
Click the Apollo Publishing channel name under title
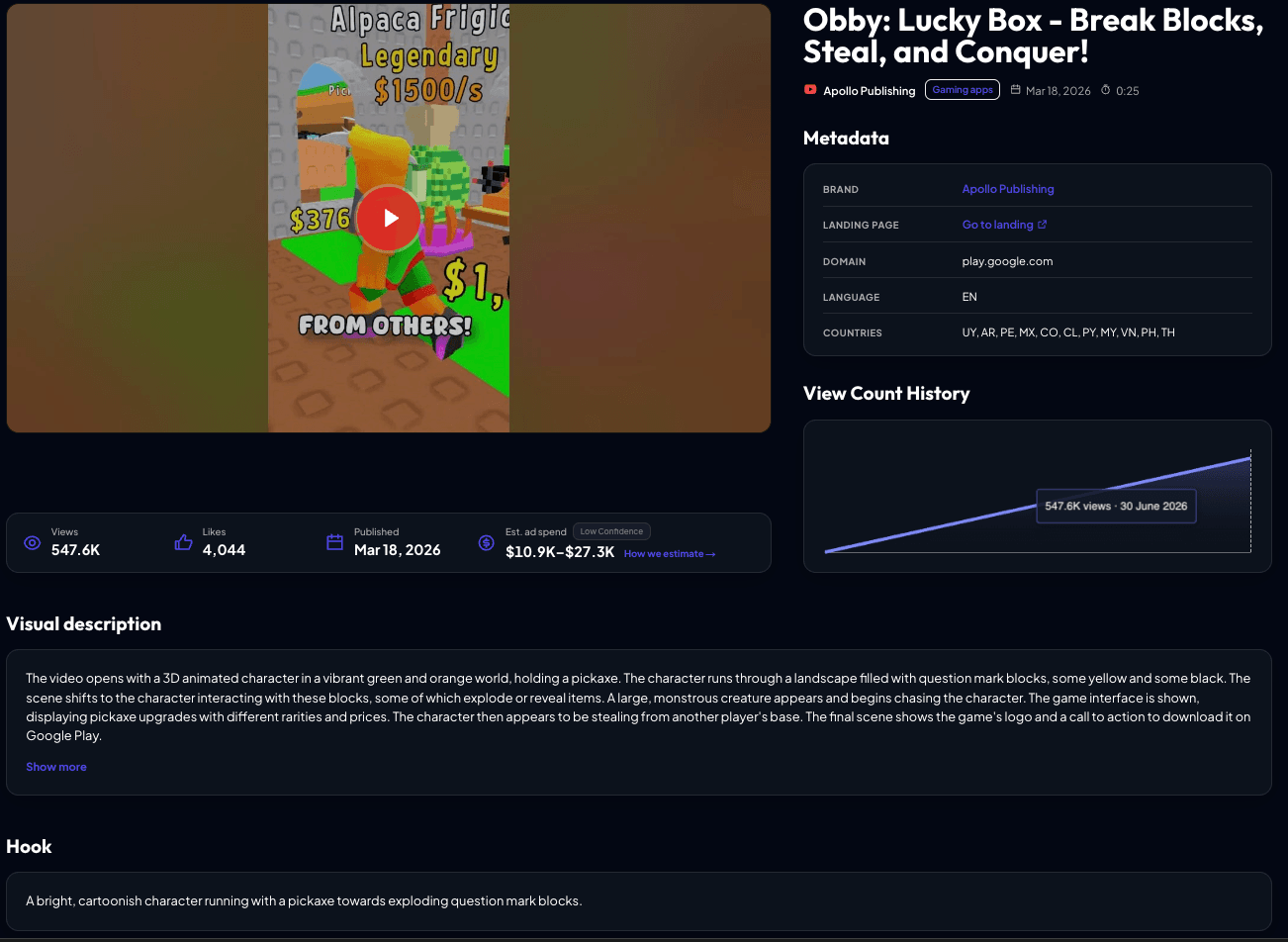click(x=870, y=91)
